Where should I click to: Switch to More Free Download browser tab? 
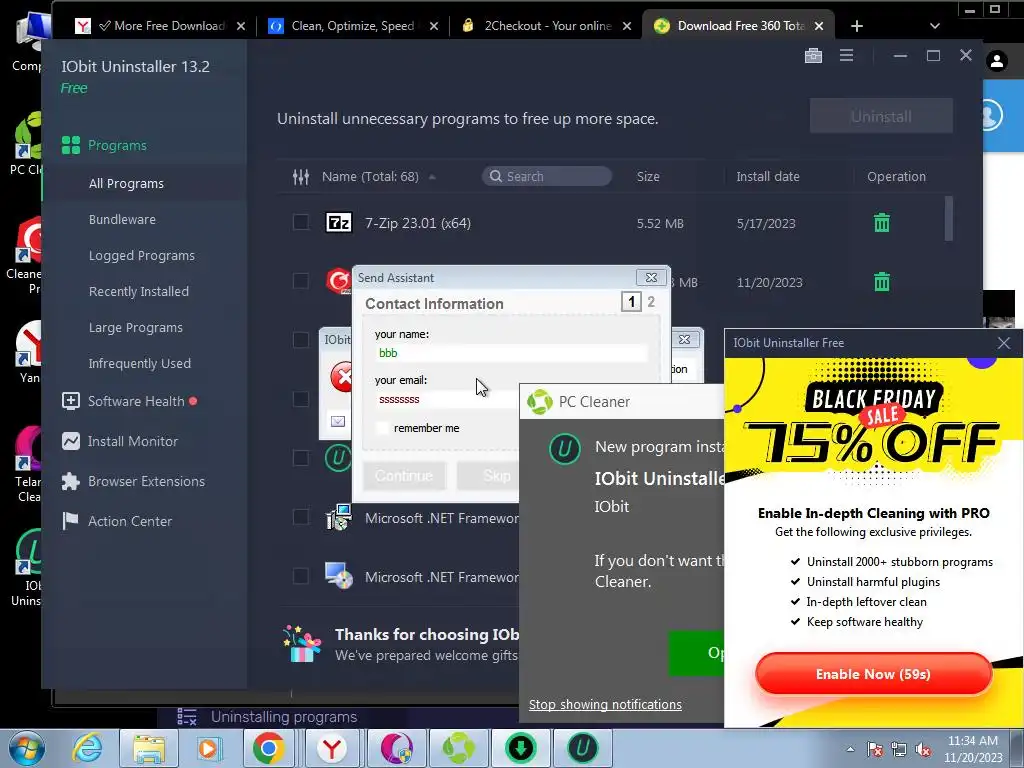159,25
